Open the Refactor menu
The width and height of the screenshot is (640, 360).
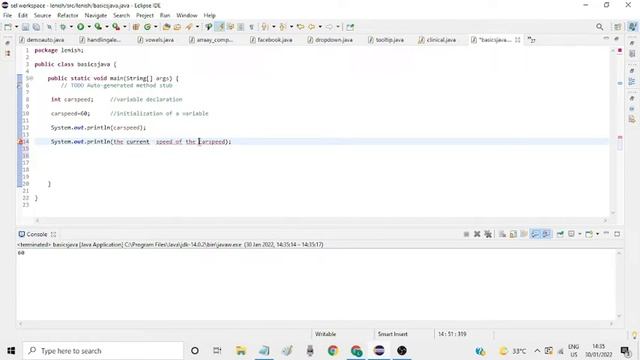point(68,16)
